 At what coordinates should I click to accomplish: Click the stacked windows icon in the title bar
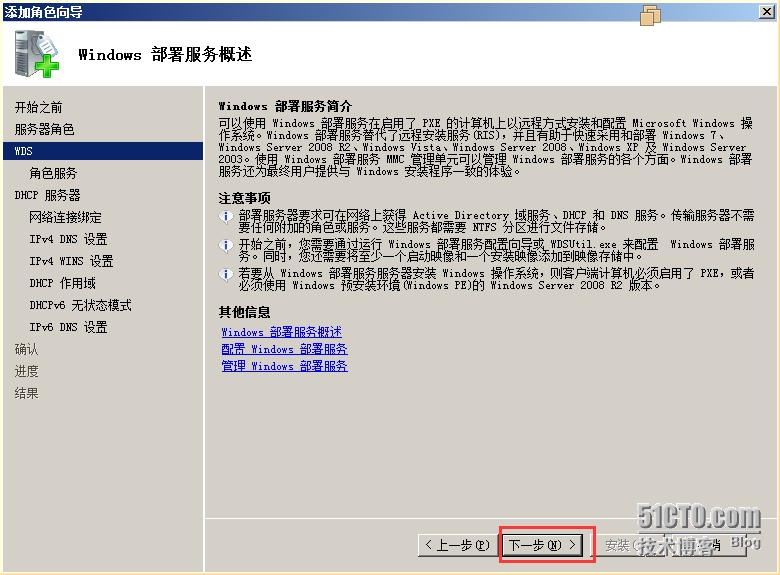(650, 15)
